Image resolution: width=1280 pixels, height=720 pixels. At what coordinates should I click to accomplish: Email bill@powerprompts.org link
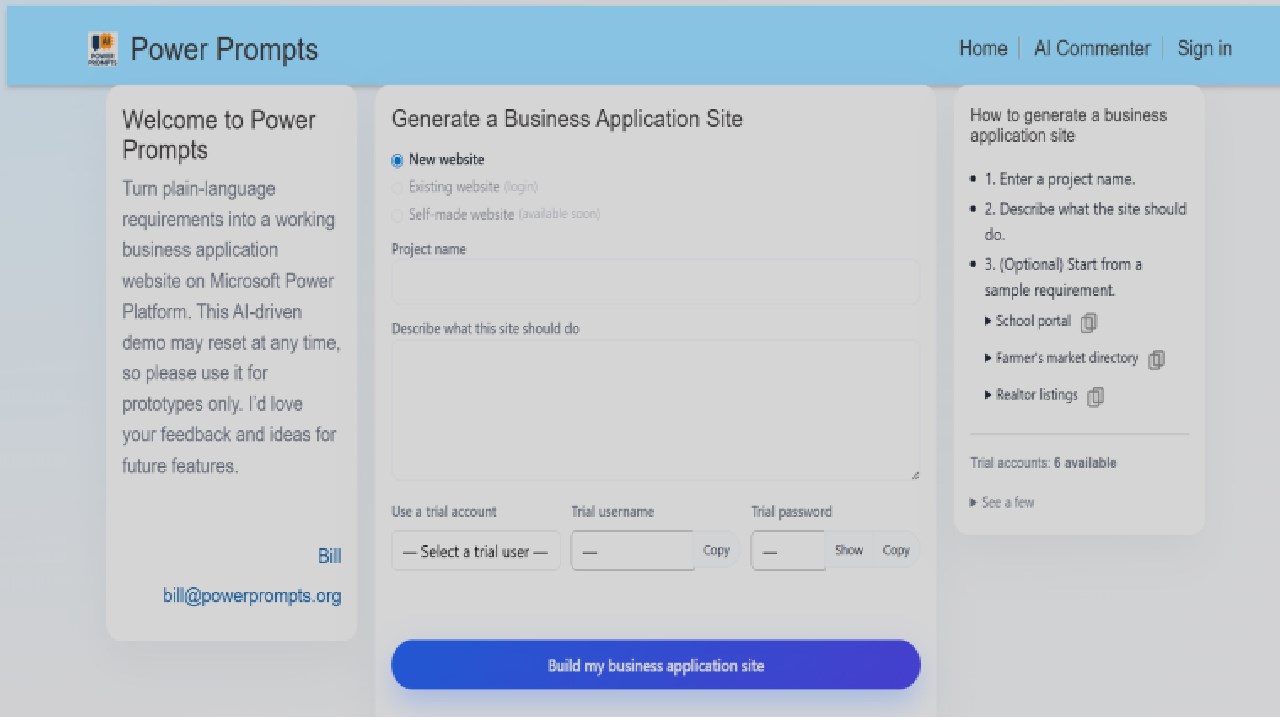pyautogui.click(x=252, y=596)
